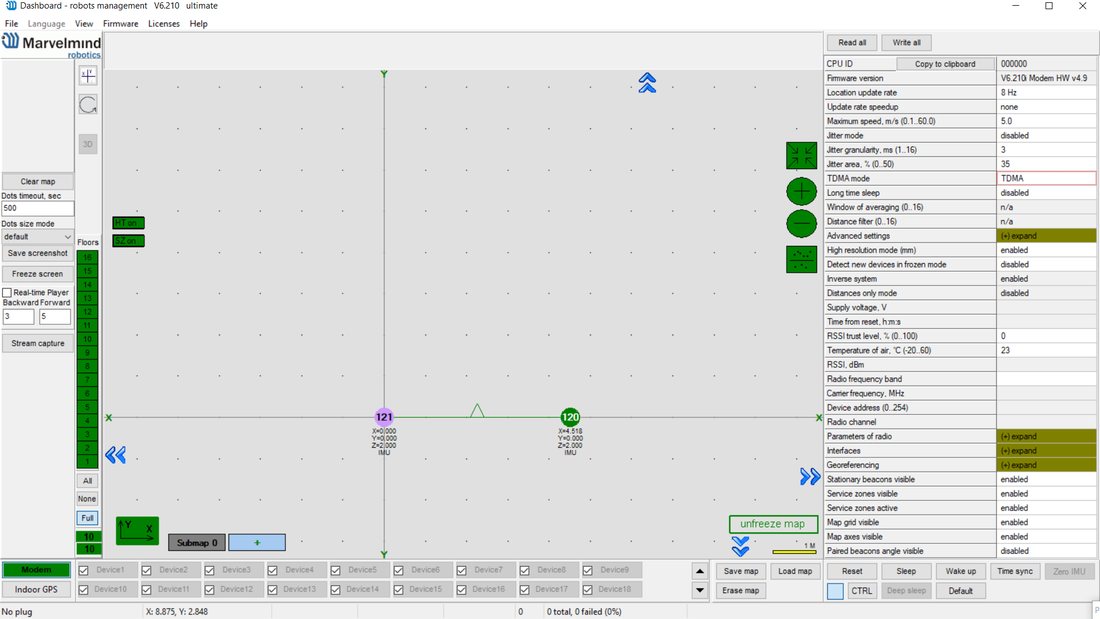Click the up arrow beside device list
Image resolution: width=1100 pixels, height=619 pixels.
(x=699, y=571)
